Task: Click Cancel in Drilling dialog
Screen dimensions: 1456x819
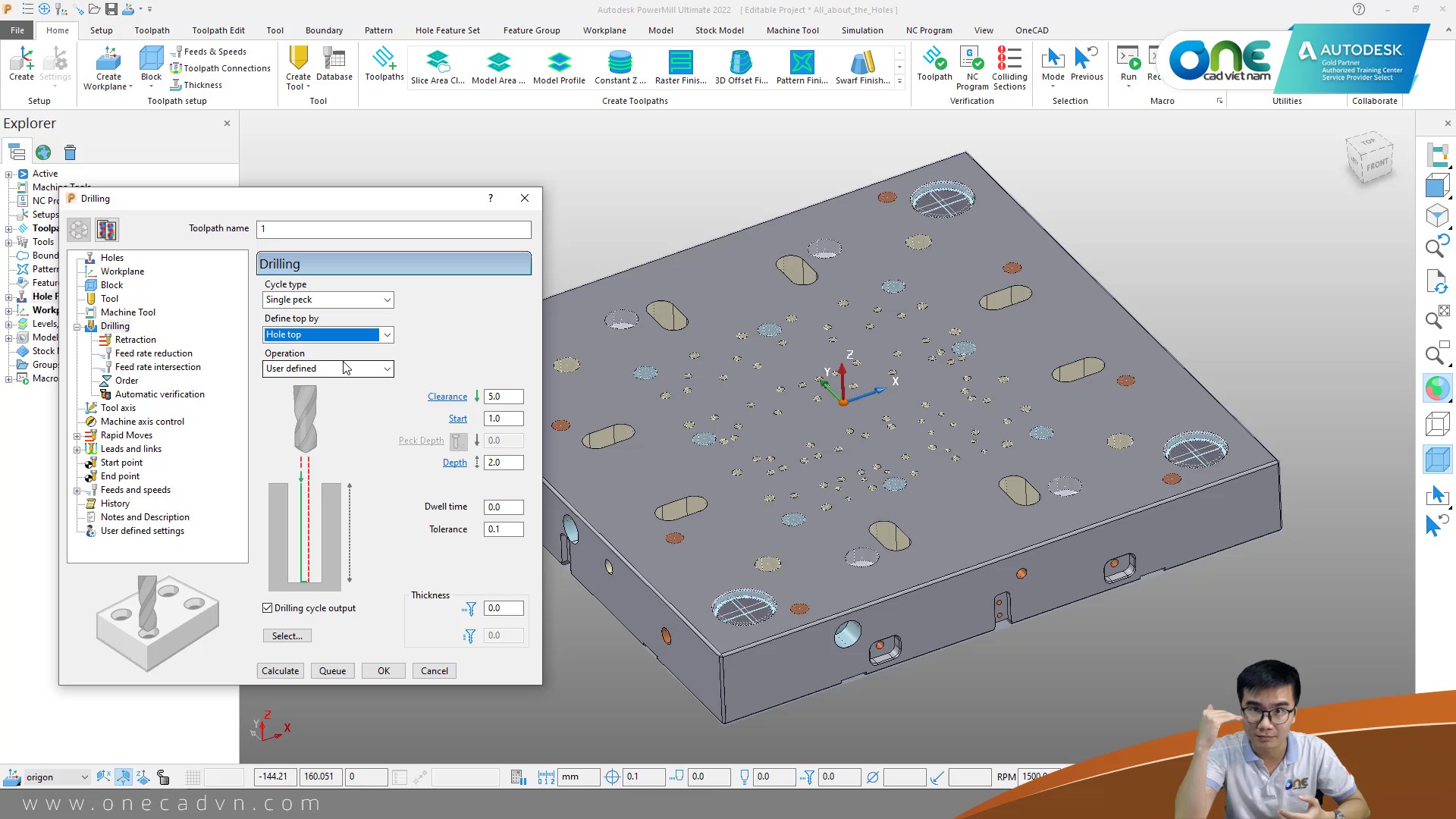Action: tap(435, 671)
